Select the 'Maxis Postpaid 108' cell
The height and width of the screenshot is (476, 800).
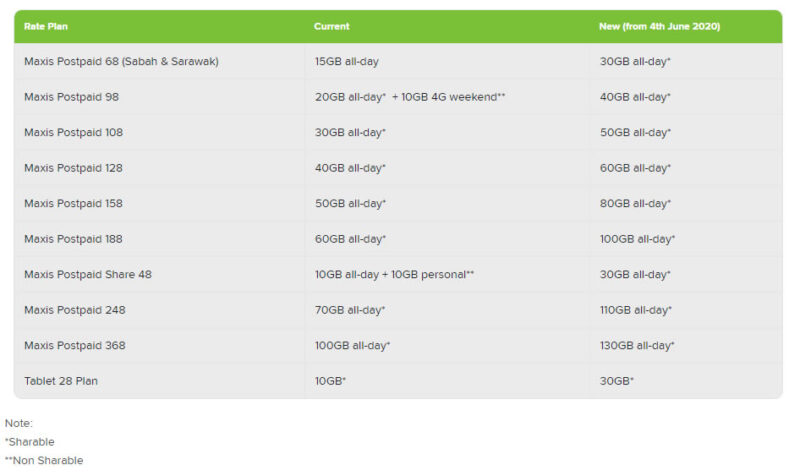[73, 132]
